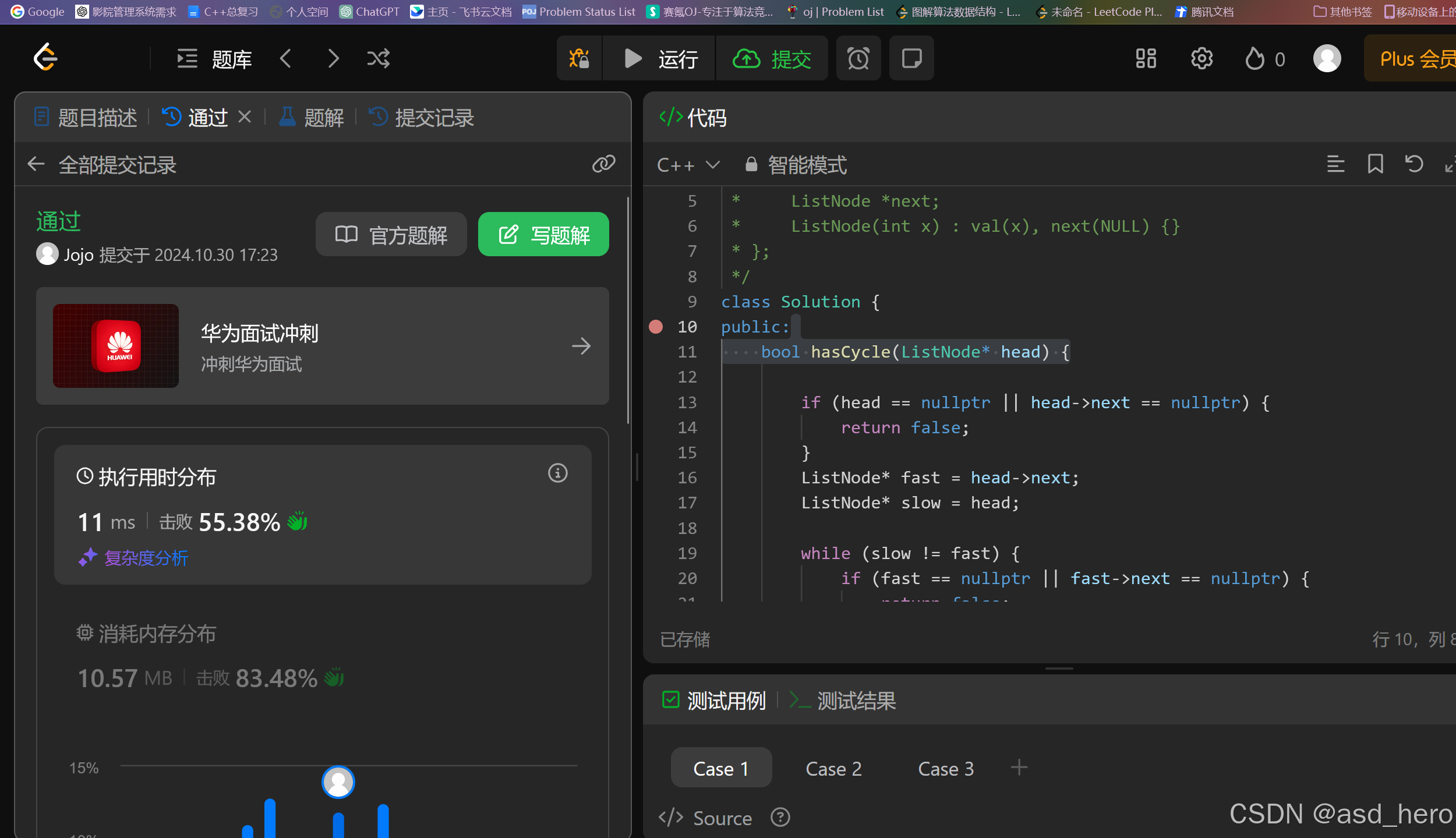Click the debug bug icon

click(x=579, y=59)
